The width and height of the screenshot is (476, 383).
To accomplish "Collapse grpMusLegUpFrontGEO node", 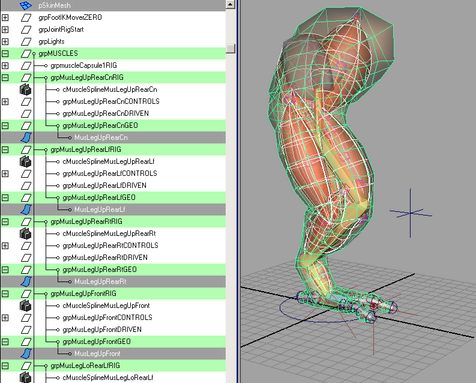I will pyautogui.click(x=5, y=341).
